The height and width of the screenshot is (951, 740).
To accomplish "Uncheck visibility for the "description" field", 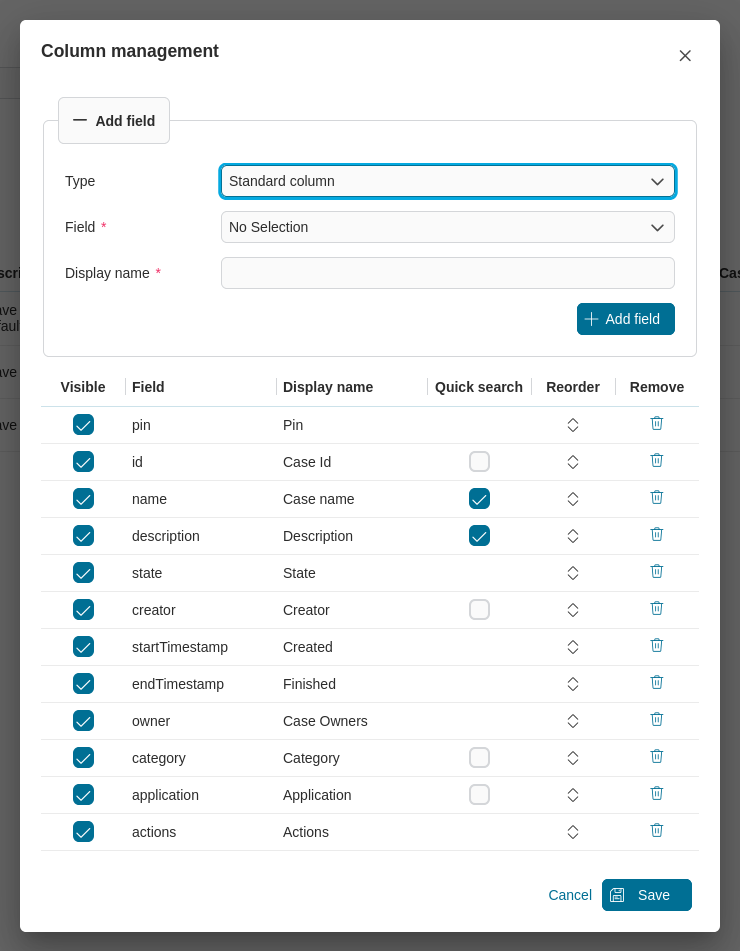I will (83, 535).
